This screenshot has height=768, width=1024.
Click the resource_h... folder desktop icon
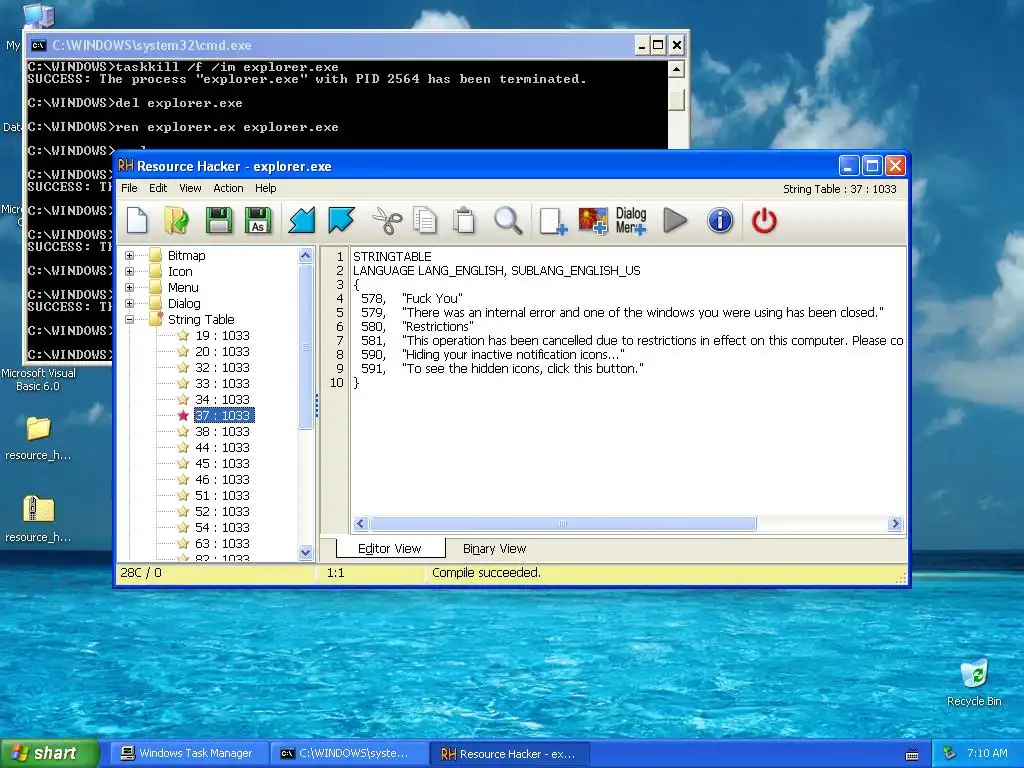(39, 428)
